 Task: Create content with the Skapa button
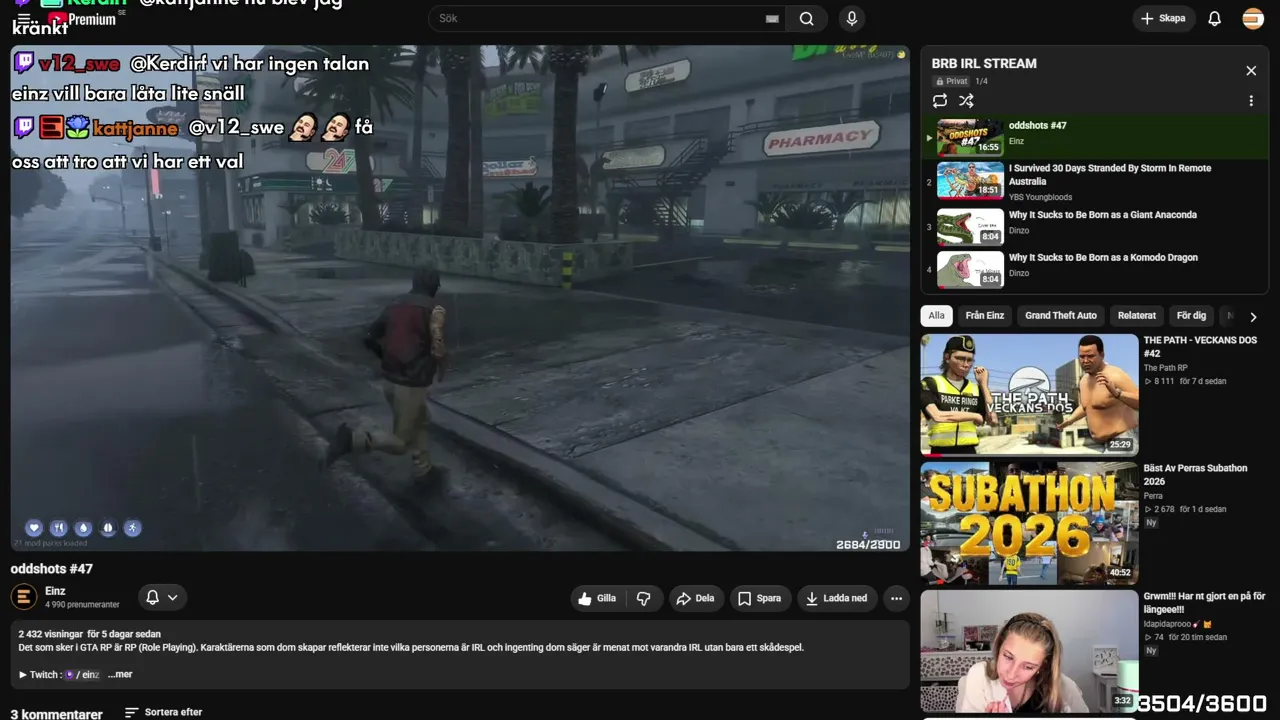point(1163,18)
